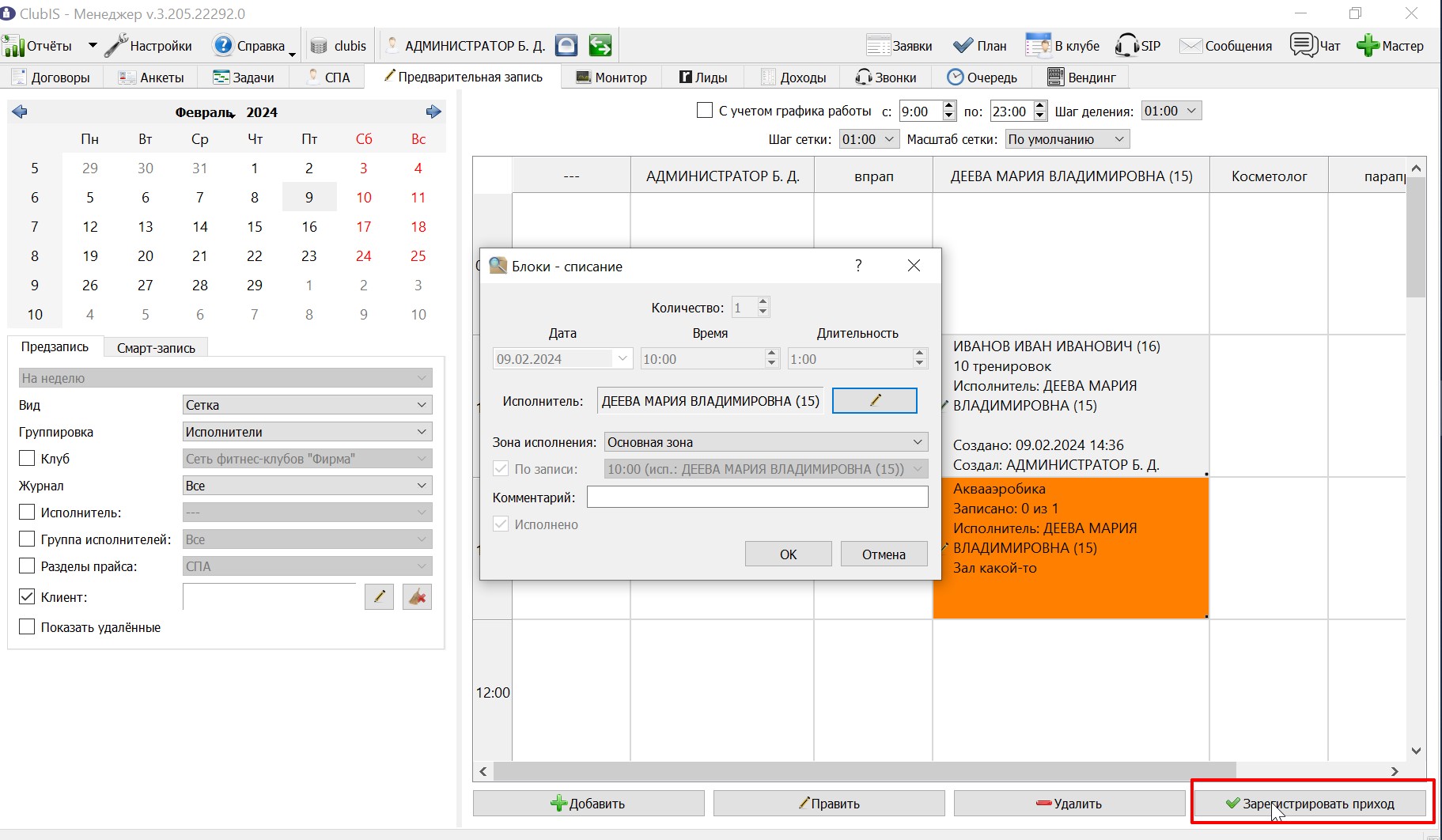Open the Группировка Исполнители dropdown
1442x840 pixels.
click(x=307, y=432)
